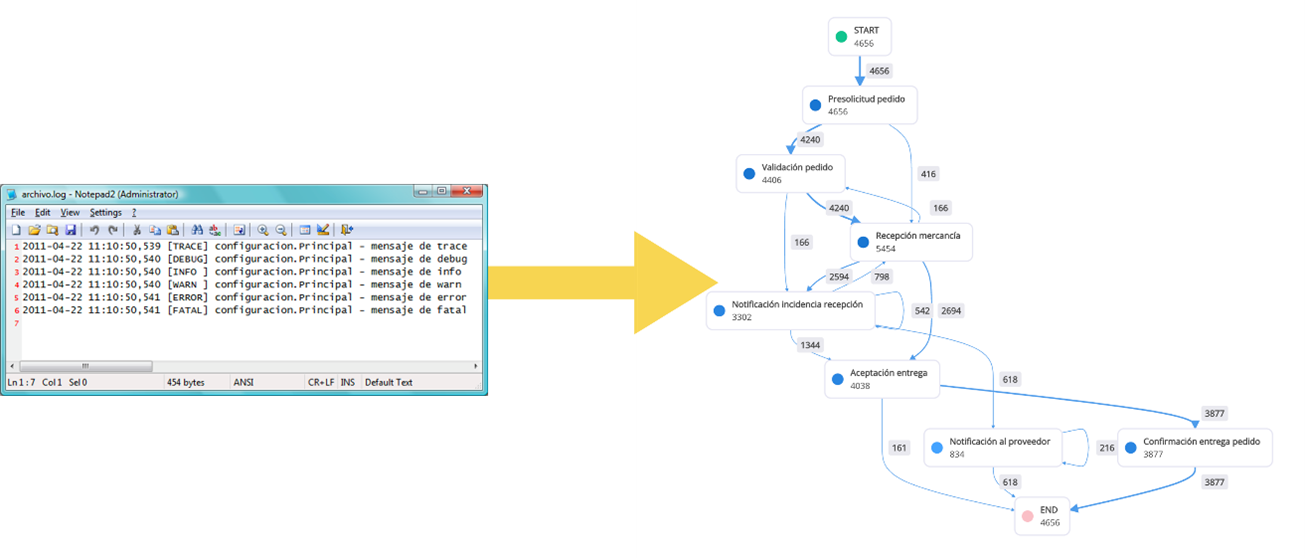
Task: Select the Recepción mercancía process node
Action: click(910, 241)
